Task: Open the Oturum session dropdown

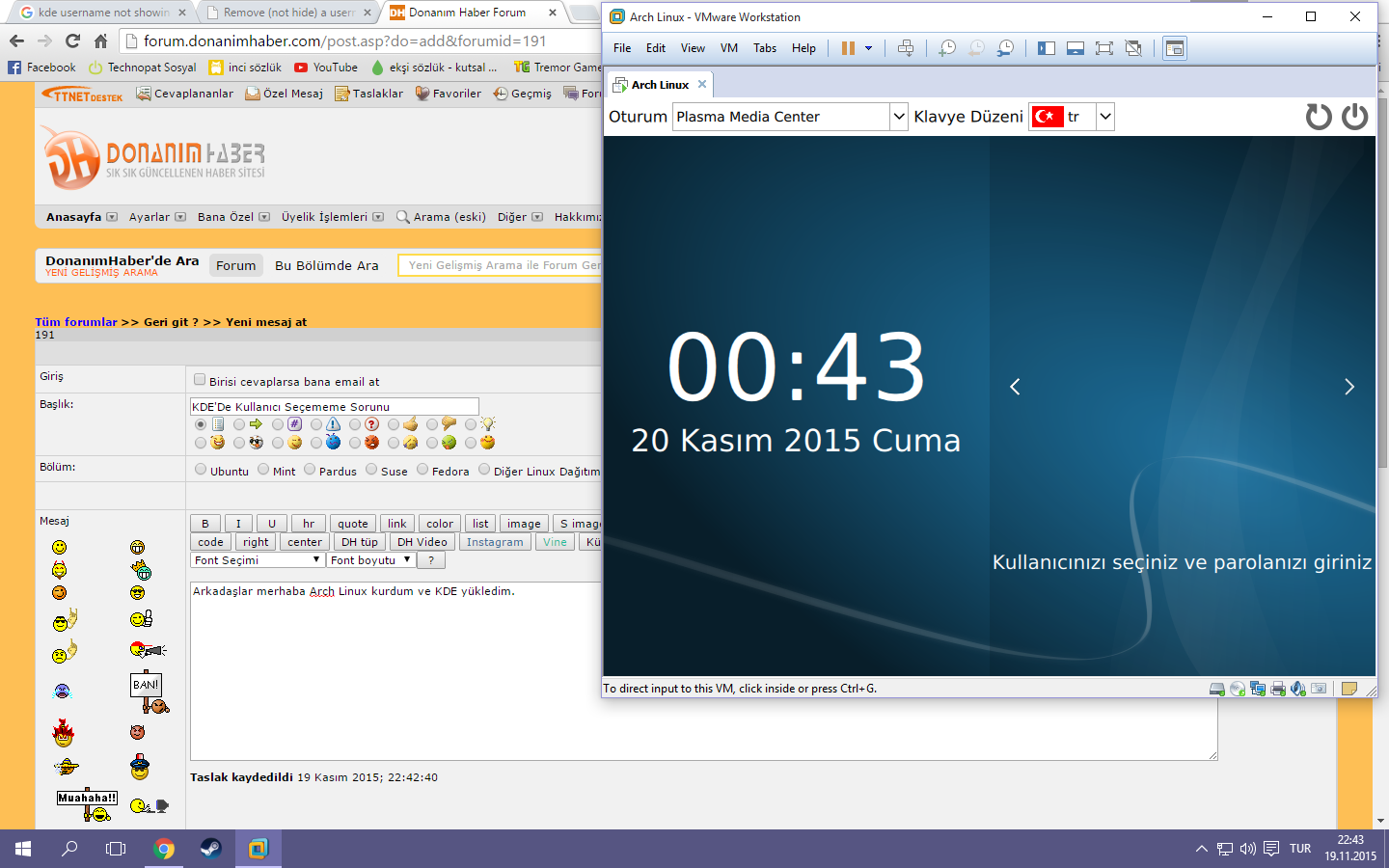Action: (898, 117)
